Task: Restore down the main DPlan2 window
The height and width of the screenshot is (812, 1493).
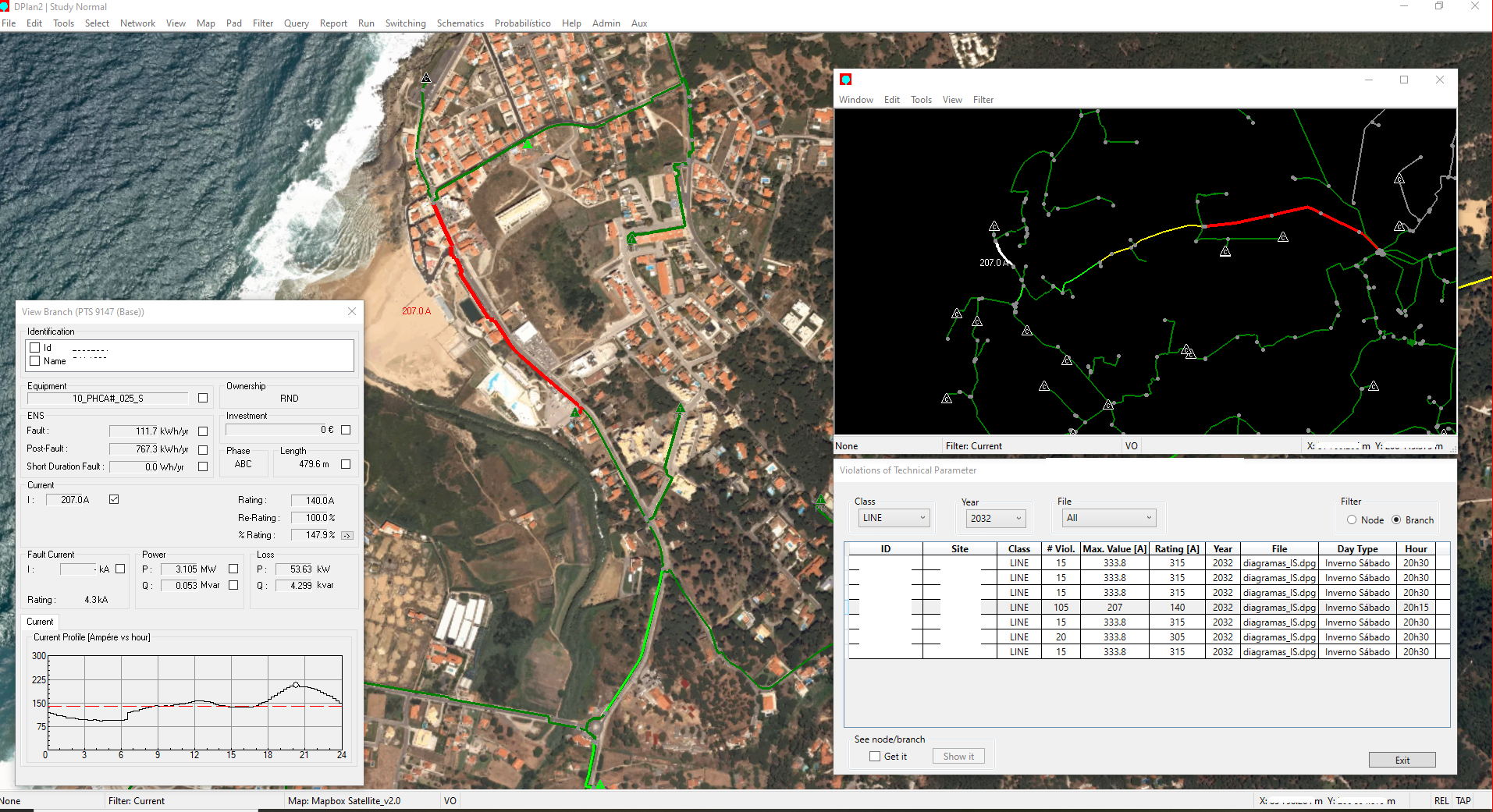Action: [x=1439, y=6]
